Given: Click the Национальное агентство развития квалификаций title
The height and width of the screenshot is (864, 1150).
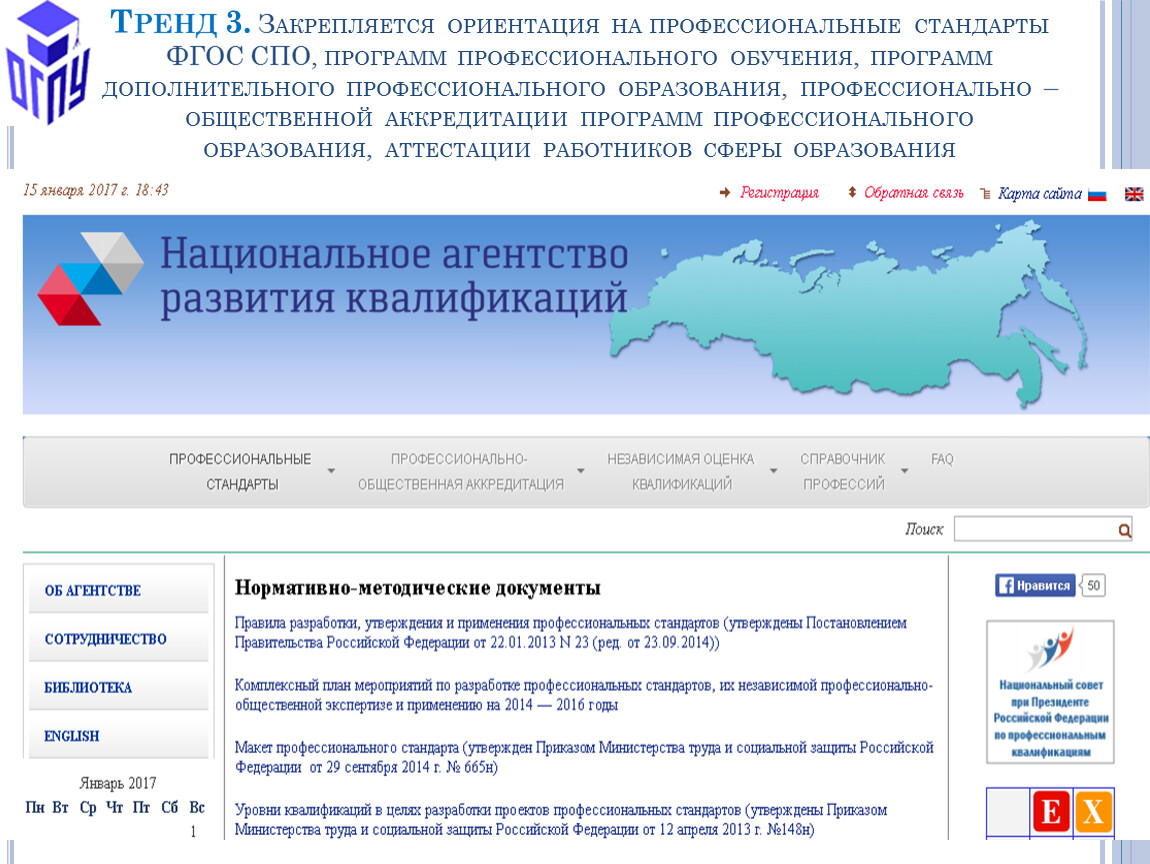Looking at the screenshot, I should [395, 277].
